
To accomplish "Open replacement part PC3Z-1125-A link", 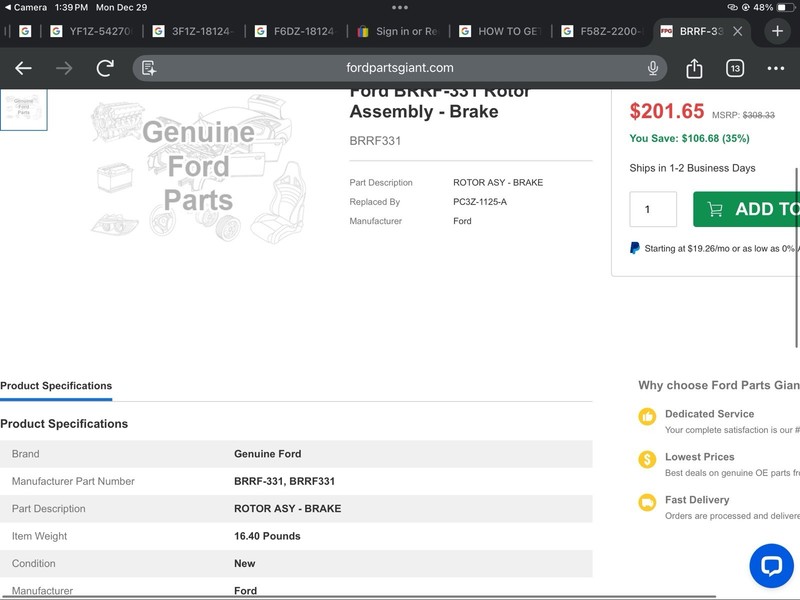I will tap(480, 202).
